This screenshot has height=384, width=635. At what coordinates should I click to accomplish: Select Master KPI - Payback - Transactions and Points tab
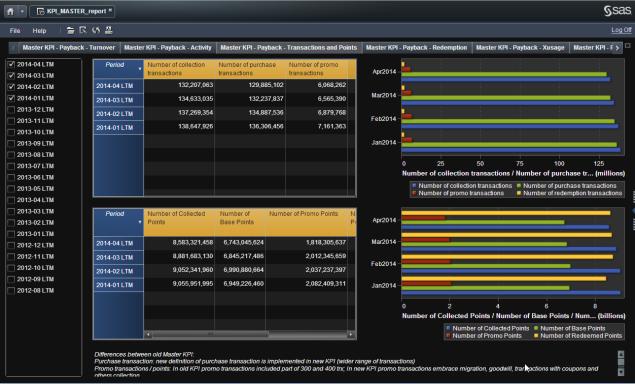pos(289,48)
